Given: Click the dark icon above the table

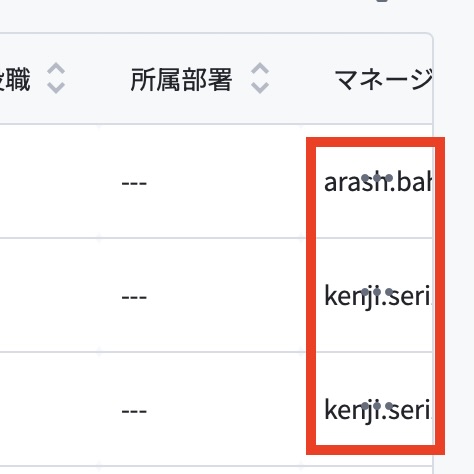Looking at the screenshot, I should point(383,1).
